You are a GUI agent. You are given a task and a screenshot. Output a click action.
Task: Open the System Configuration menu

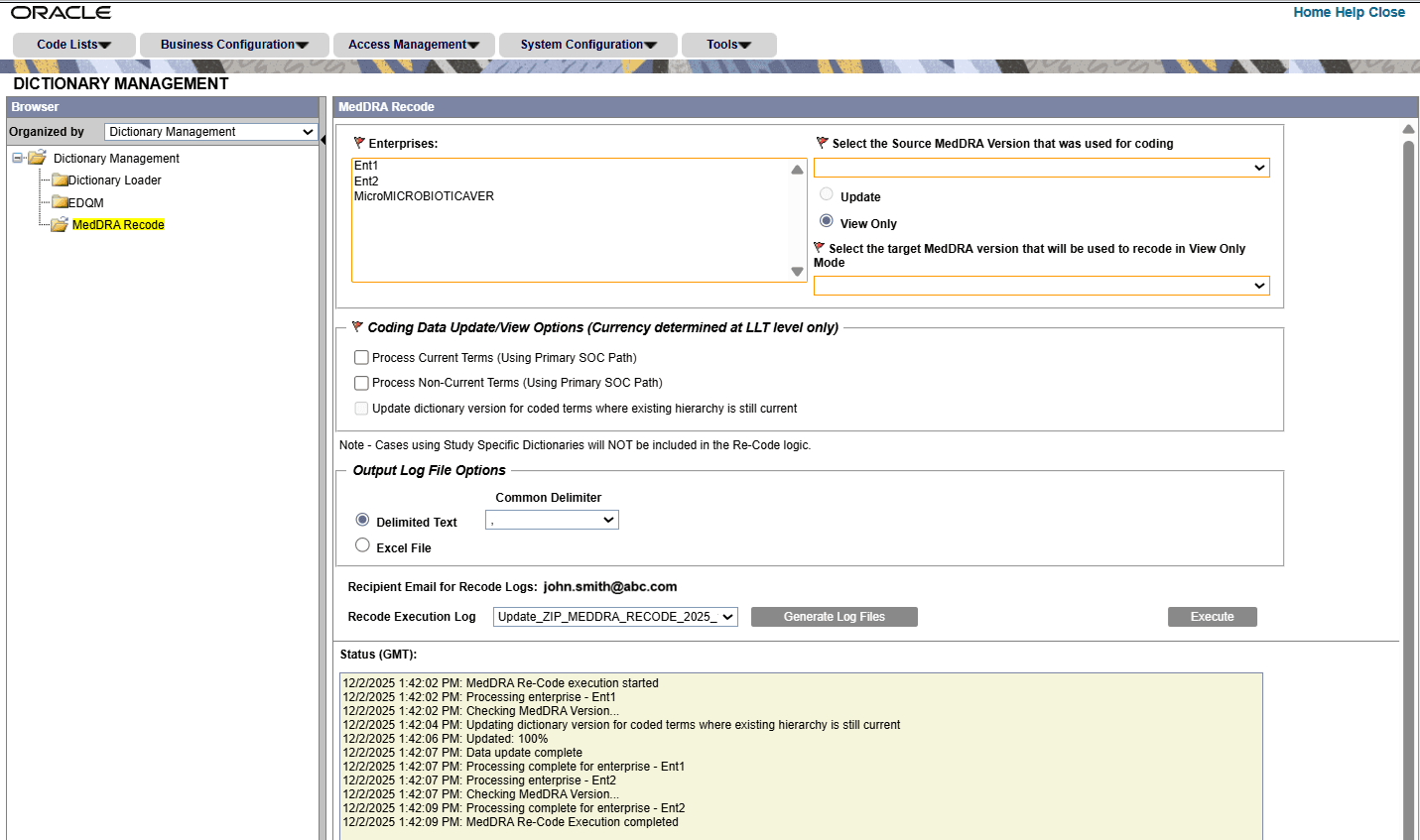pos(588,45)
